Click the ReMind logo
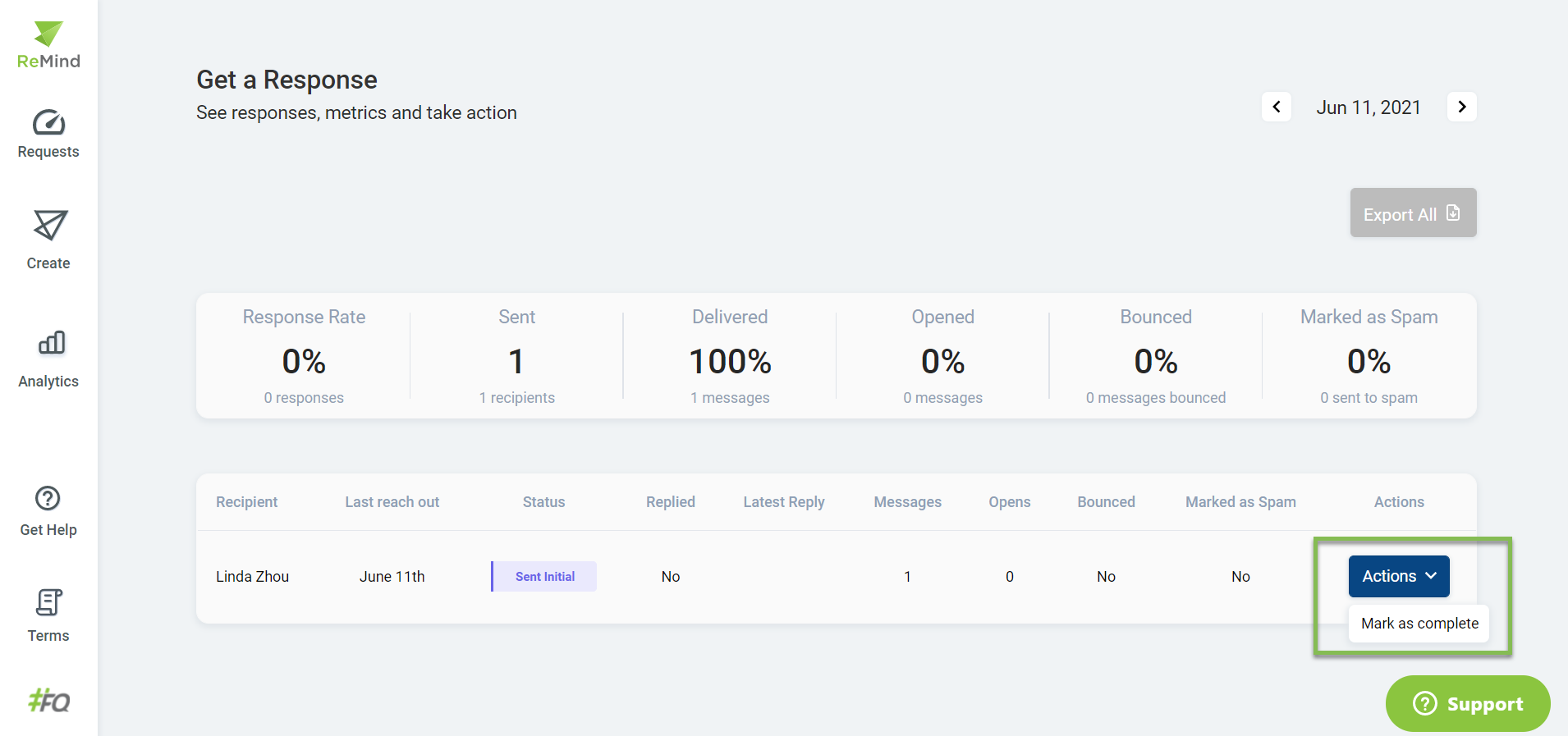Screen dimensions: 1568x736 coord(48,45)
